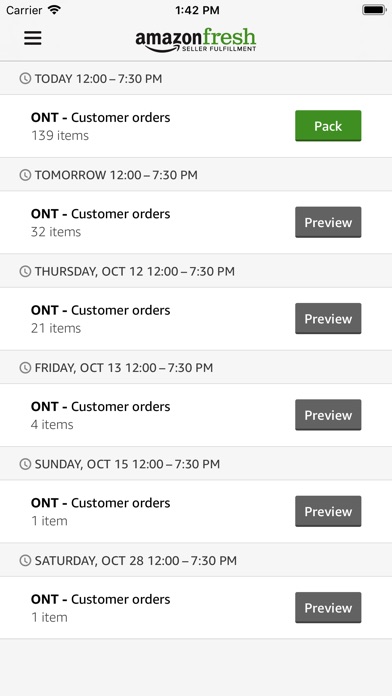Viewport: 392px width, 696px height.
Task: Click the clock icon for Friday, Oct 13
Action: [25, 368]
